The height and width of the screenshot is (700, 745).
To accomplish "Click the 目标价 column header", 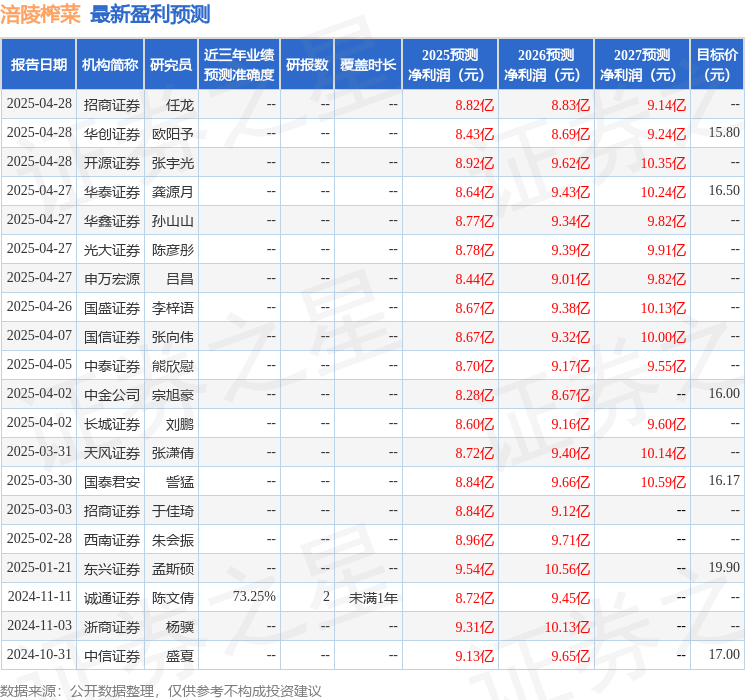I will coord(716,65).
